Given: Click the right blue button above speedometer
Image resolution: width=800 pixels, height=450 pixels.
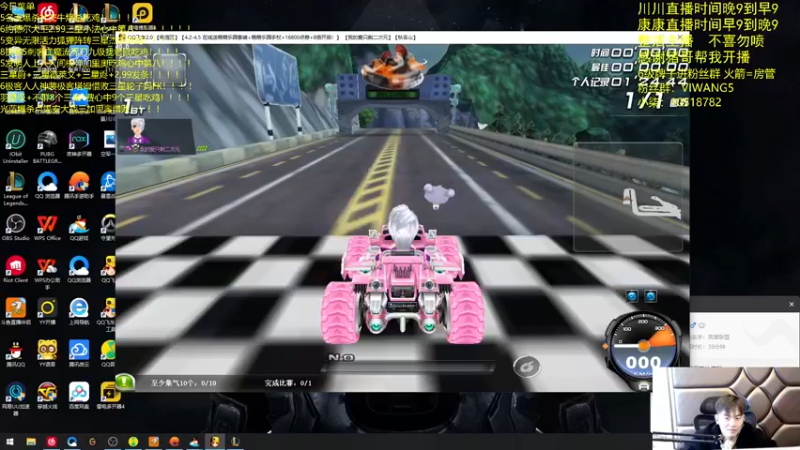Looking at the screenshot, I should pyautogui.click(x=650, y=296).
